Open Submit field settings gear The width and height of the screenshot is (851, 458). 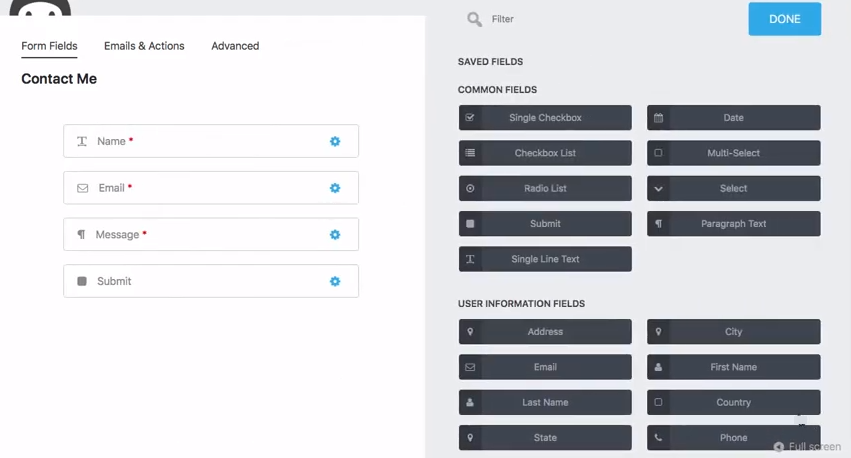tap(335, 282)
